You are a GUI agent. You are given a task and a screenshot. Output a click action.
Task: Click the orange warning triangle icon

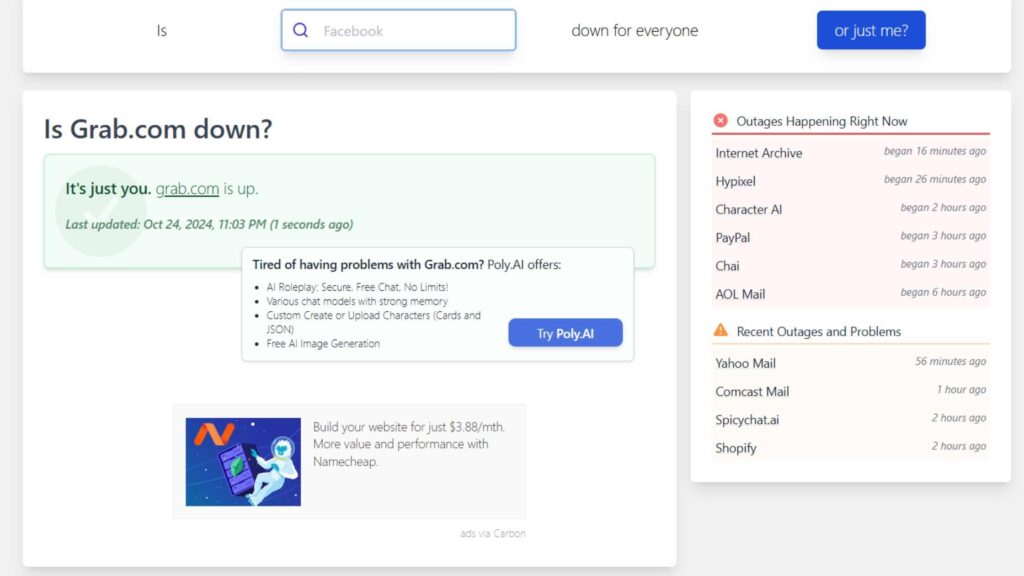[x=720, y=330]
